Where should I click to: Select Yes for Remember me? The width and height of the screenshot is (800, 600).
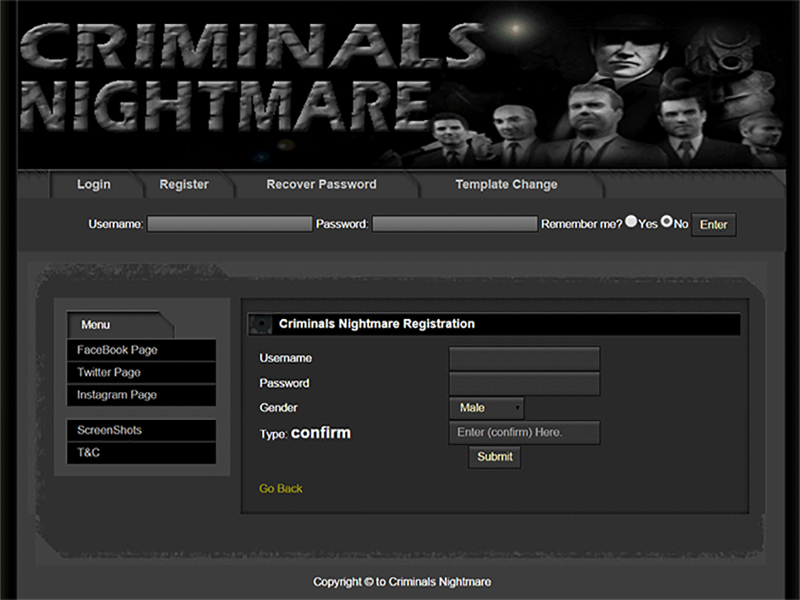(x=631, y=221)
